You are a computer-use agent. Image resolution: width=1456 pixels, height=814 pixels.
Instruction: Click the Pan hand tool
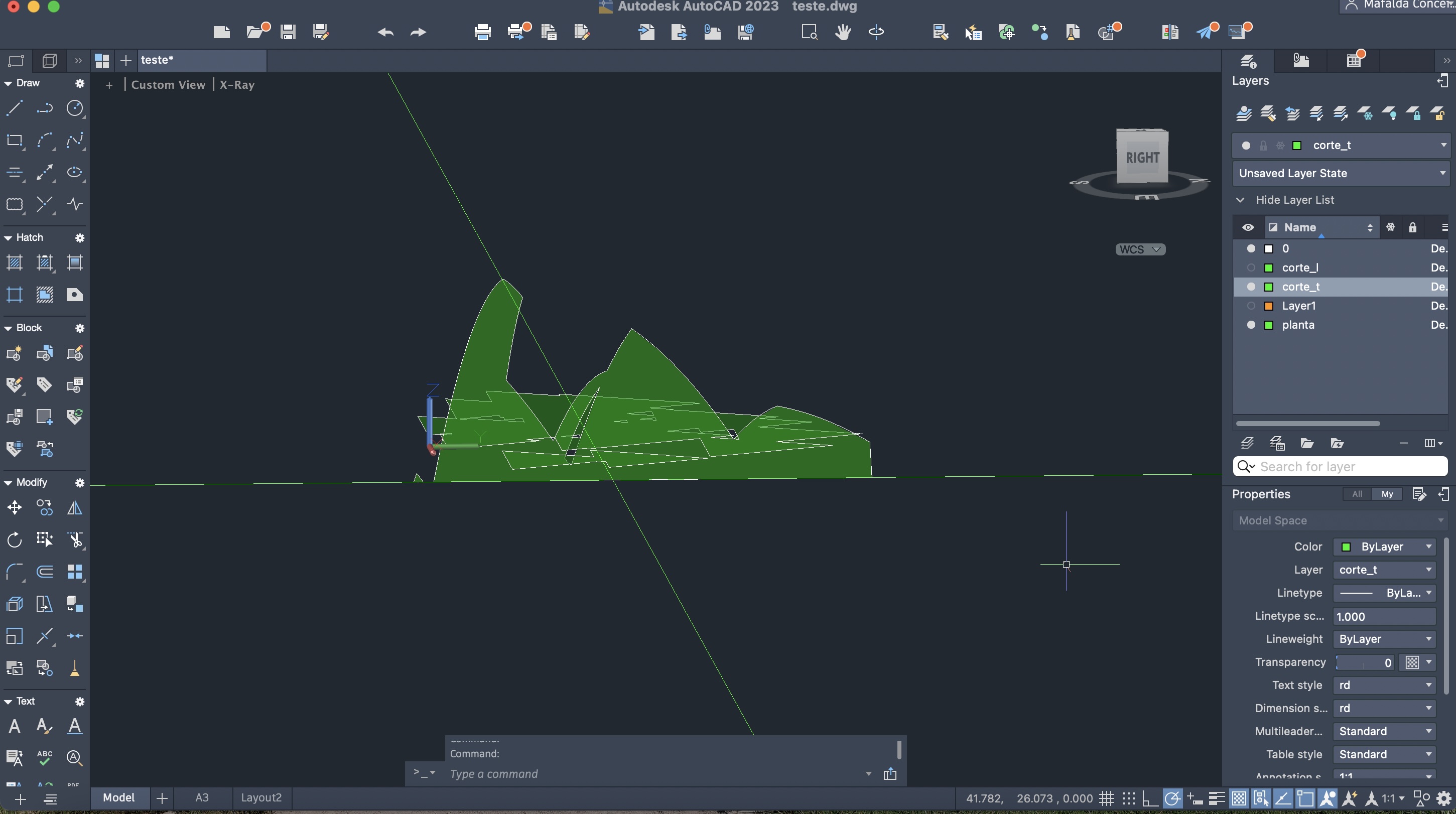click(843, 32)
